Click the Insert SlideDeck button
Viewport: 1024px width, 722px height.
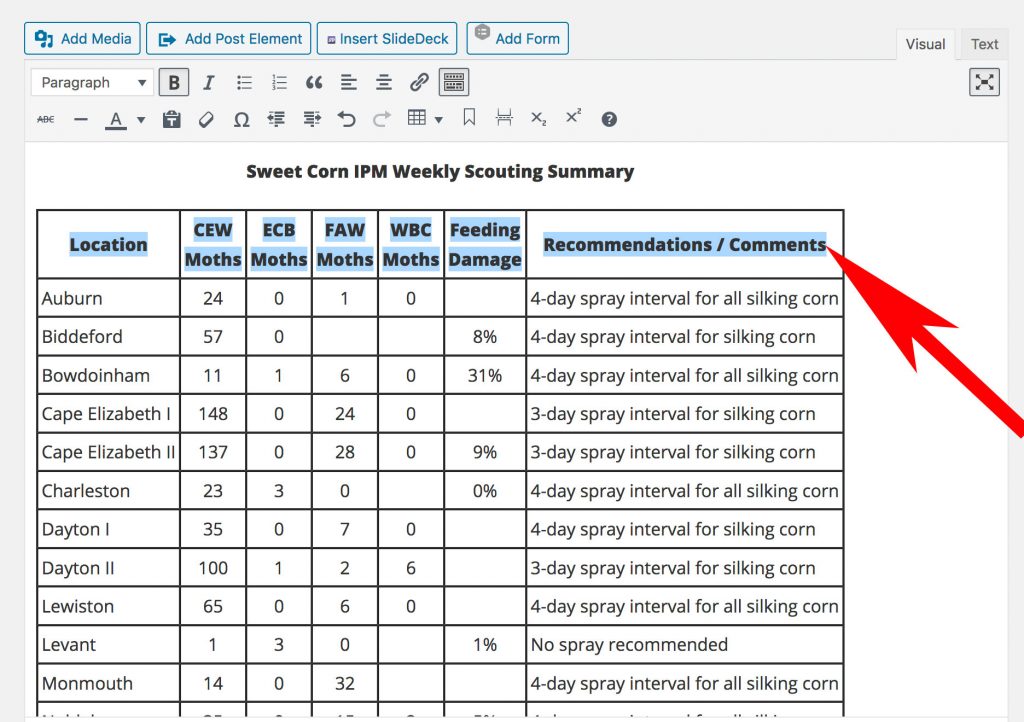[387, 39]
